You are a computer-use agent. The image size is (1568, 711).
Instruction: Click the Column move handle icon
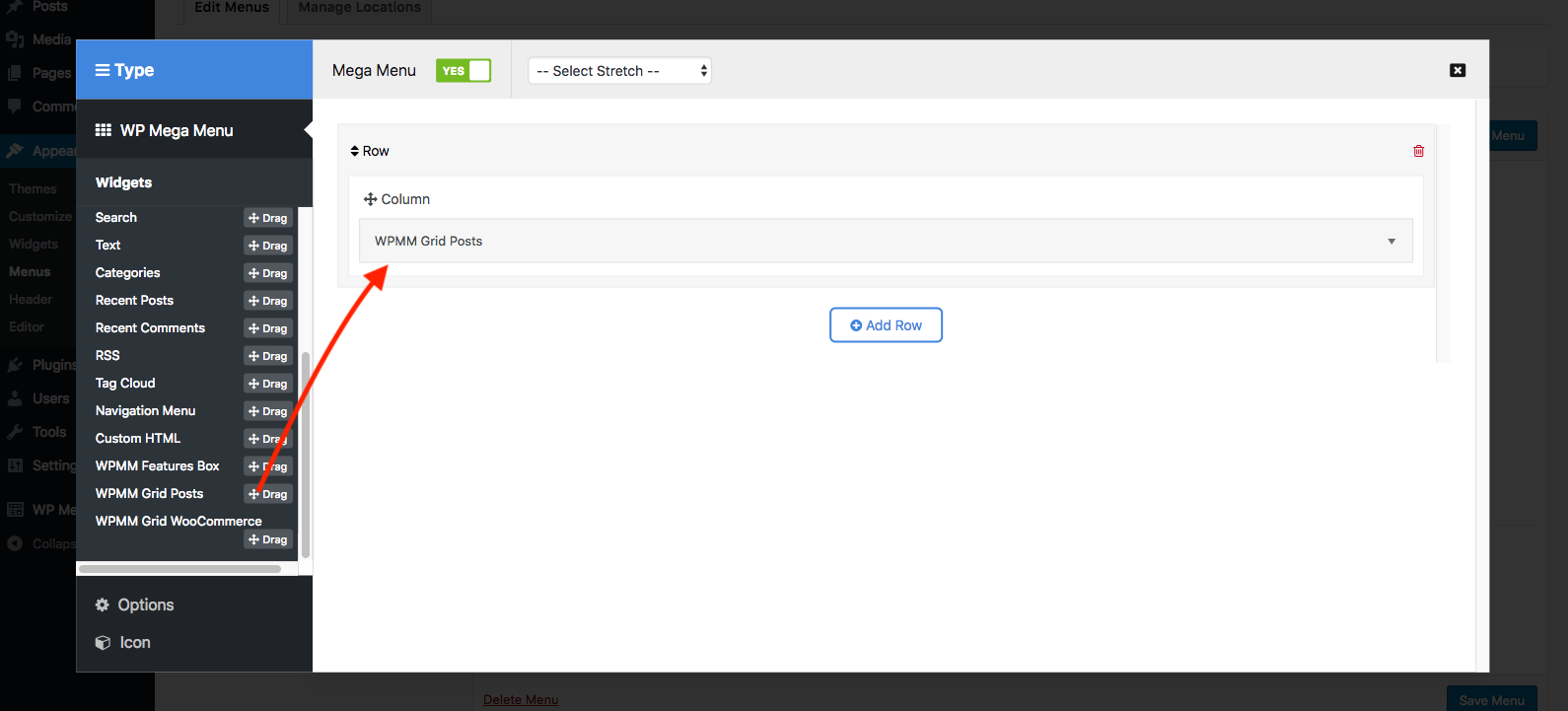point(371,199)
